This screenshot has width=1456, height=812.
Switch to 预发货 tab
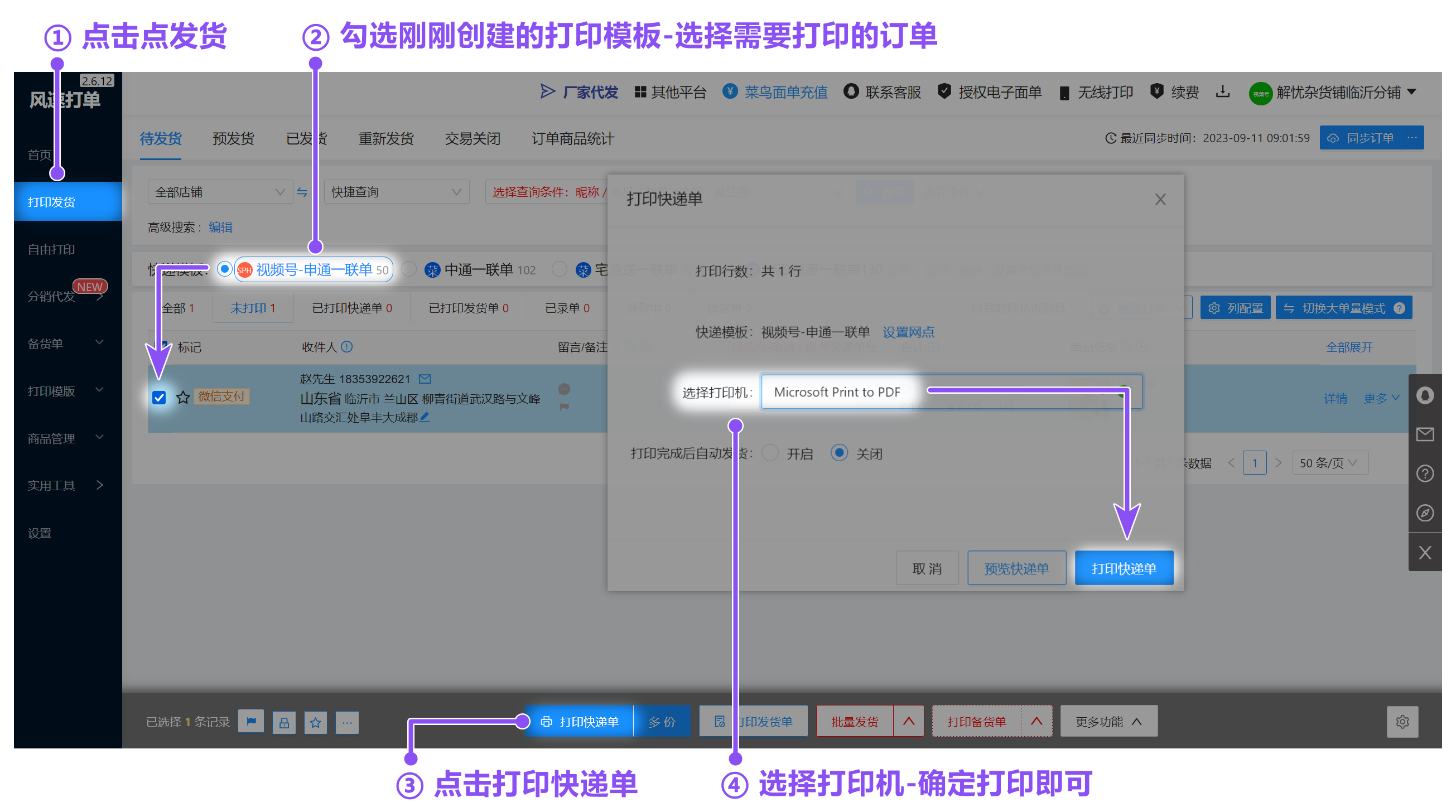pos(233,138)
